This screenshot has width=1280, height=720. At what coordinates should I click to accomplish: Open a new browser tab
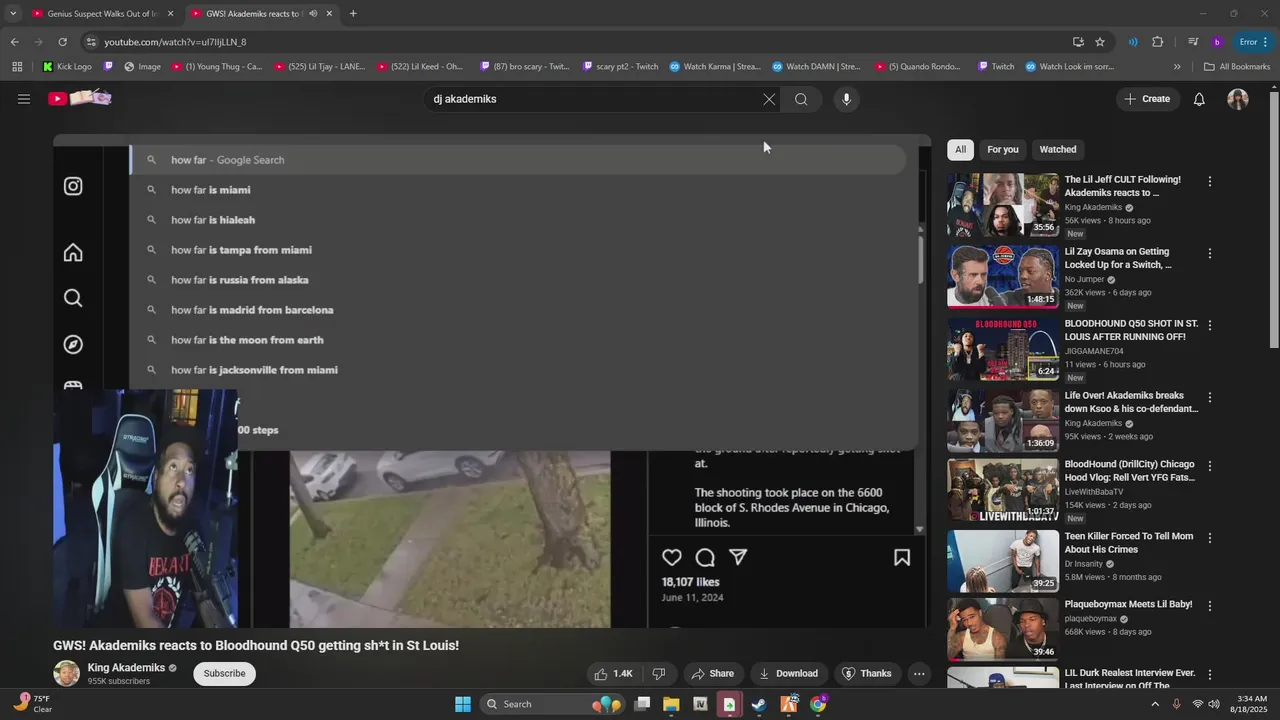click(353, 14)
